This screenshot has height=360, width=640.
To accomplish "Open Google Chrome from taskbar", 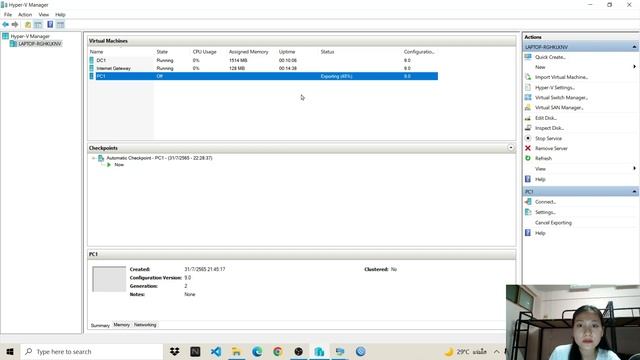I will (278, 351).
